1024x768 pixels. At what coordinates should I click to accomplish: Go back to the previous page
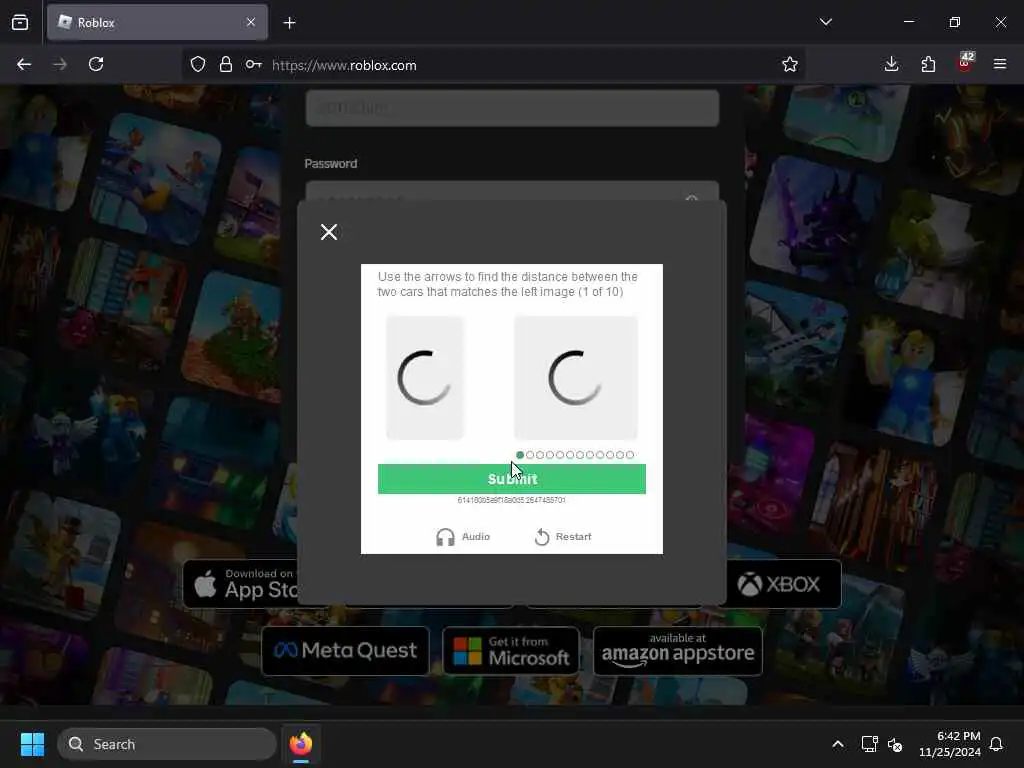point(24,64)
